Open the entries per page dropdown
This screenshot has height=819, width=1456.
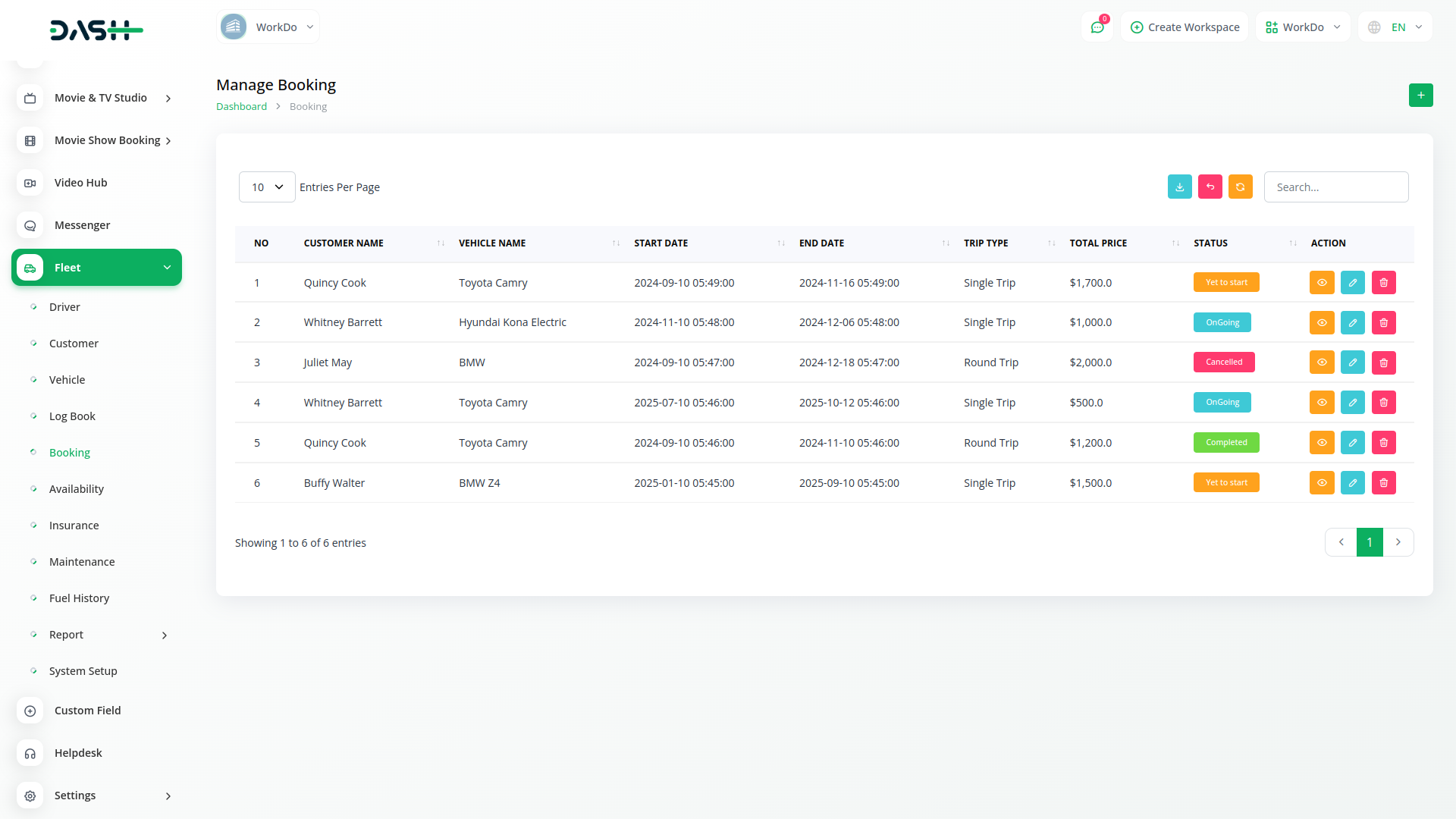(x=267, y=187)
